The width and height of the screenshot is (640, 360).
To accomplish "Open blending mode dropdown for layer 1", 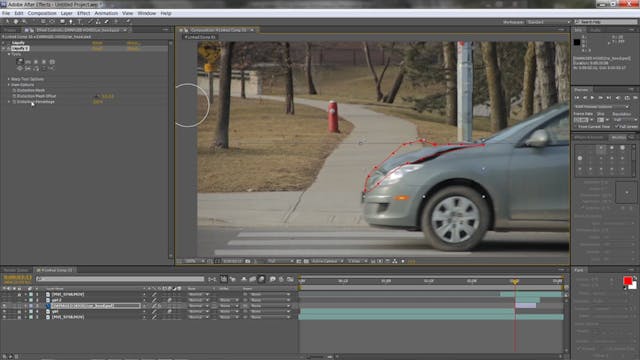I will (x=198, y=294).
